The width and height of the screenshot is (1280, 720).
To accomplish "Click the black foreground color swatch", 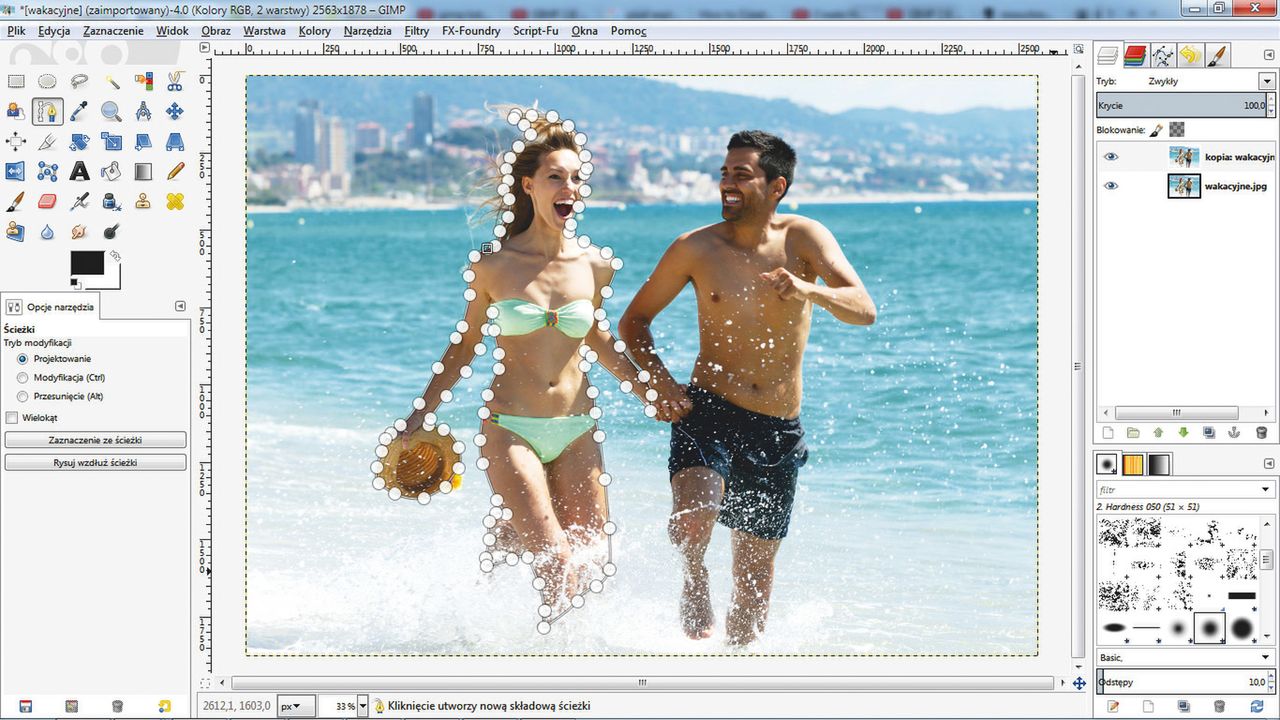I will coord(87,262).
